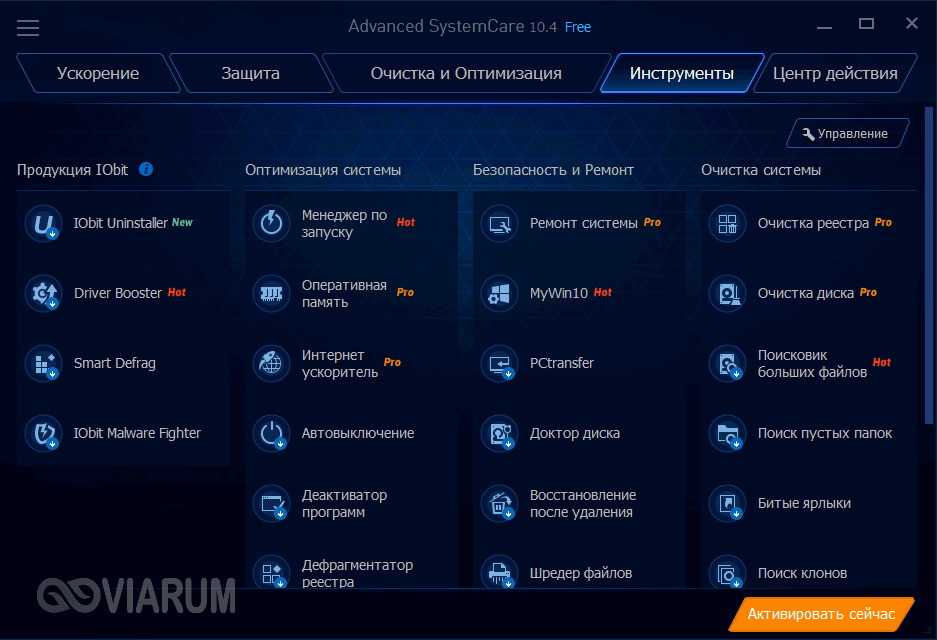Click the PCtransfer label
937x640 pixels.
pos(562,363)
